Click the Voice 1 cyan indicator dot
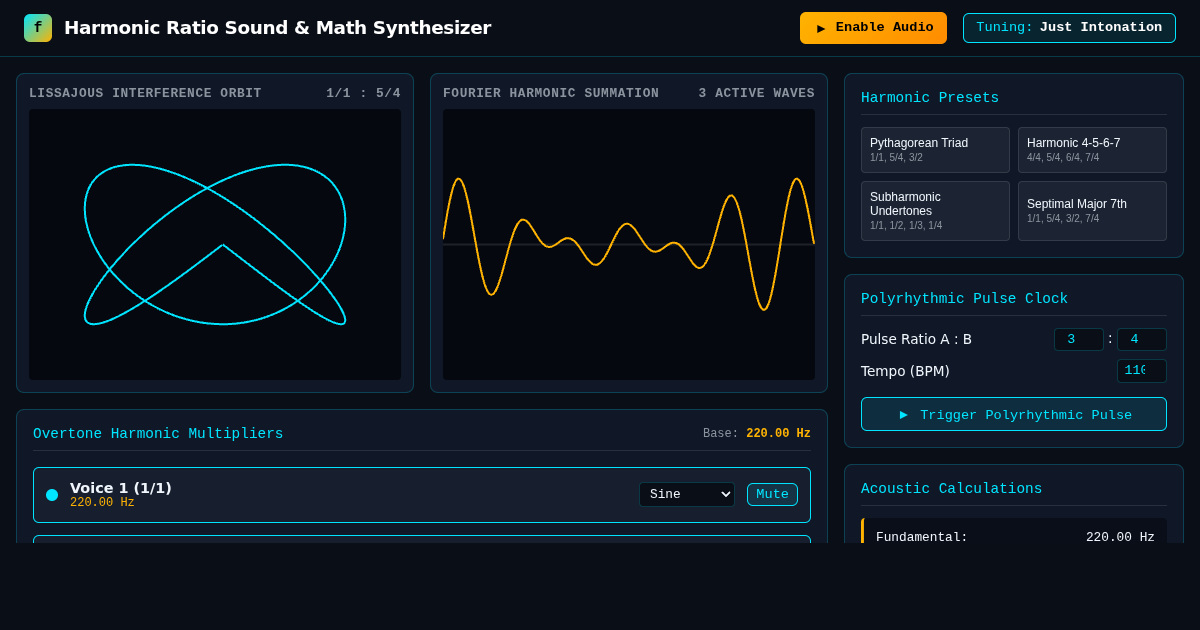 coord(52,495)
